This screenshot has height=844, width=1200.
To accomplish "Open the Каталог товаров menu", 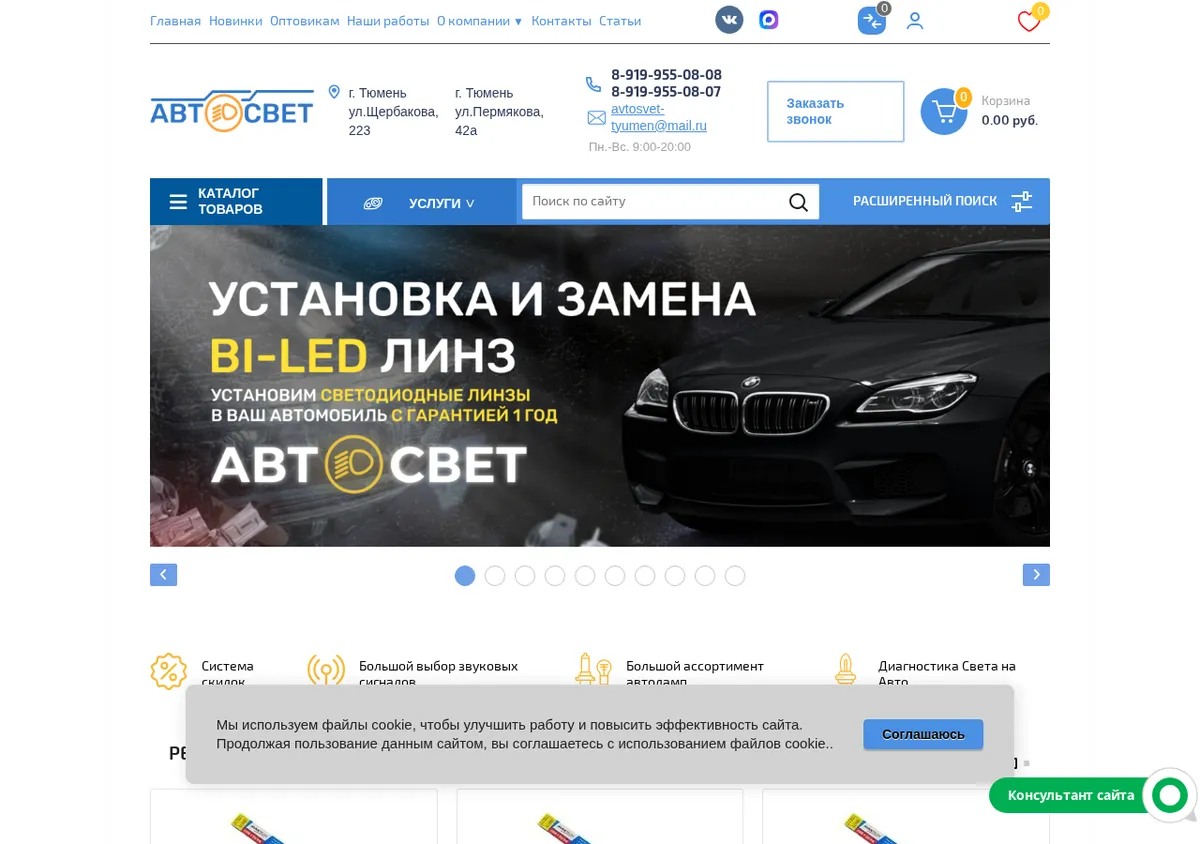I will 236,202.
